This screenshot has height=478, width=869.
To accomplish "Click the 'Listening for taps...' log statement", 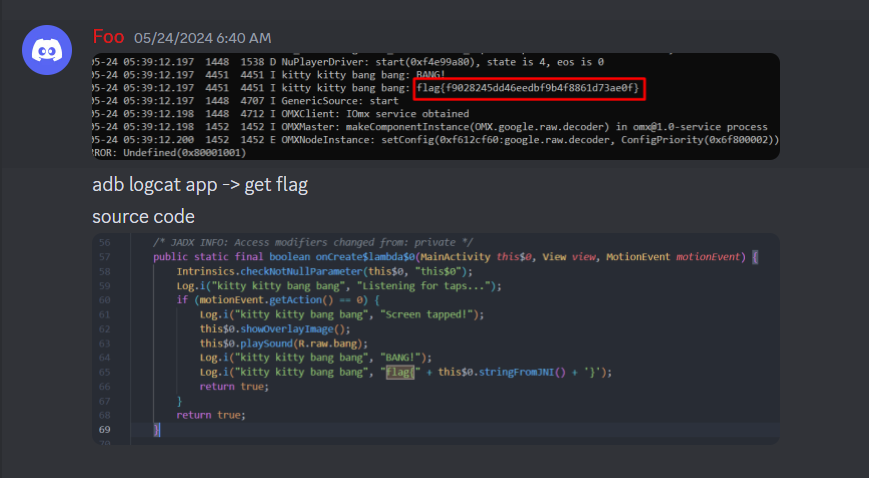I will coord(339,286).
